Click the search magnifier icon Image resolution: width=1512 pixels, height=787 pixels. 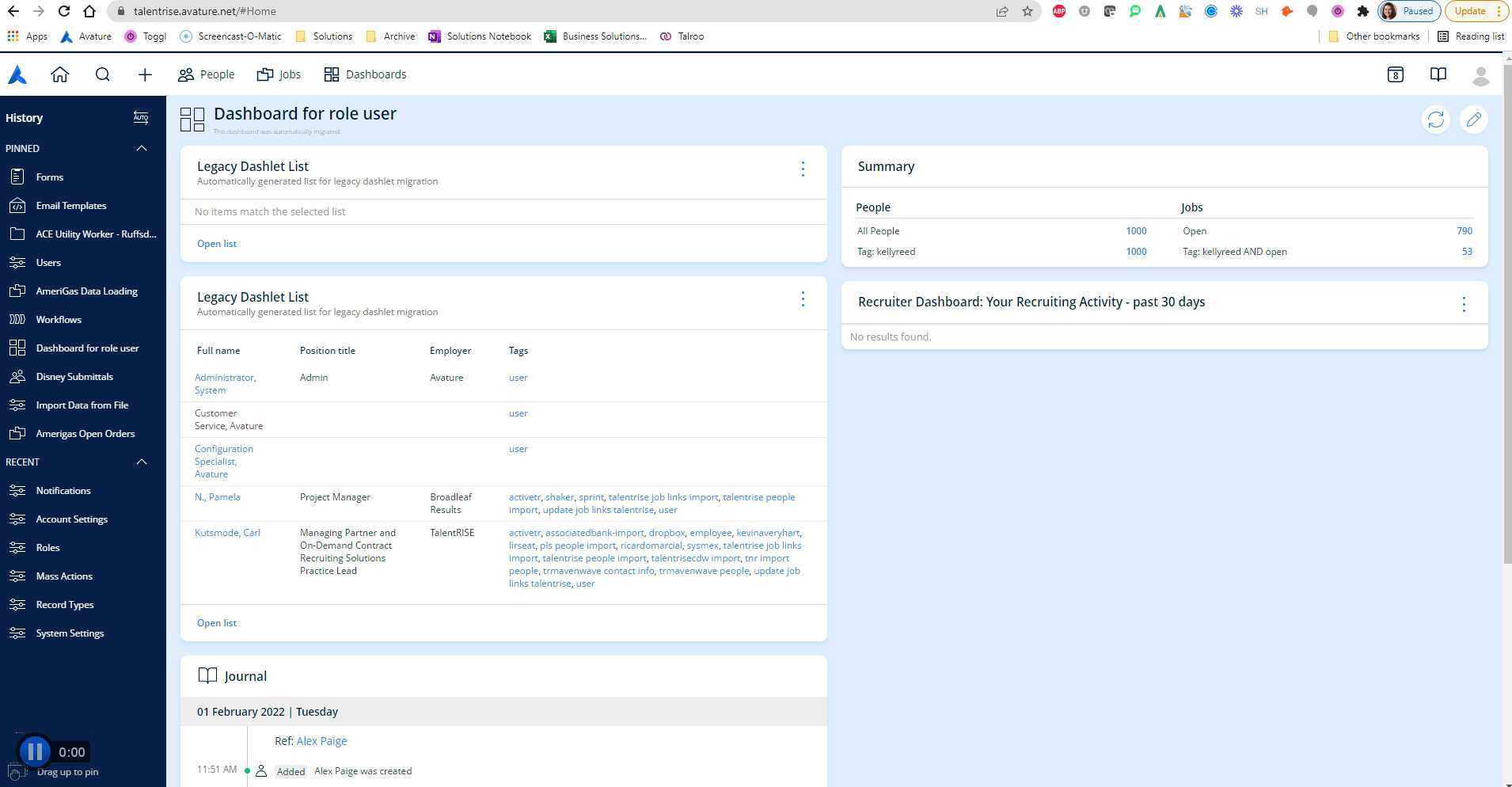[x=103, y=74]
